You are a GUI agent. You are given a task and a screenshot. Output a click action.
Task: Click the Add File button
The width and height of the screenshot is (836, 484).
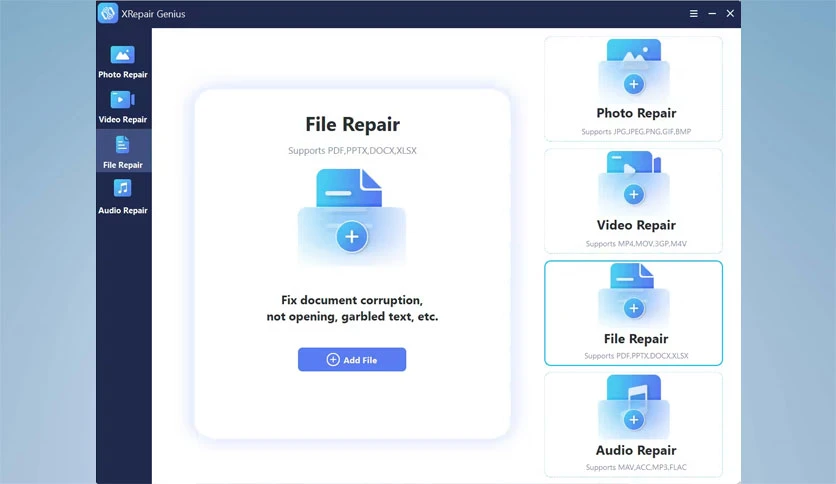click(352, 360)
